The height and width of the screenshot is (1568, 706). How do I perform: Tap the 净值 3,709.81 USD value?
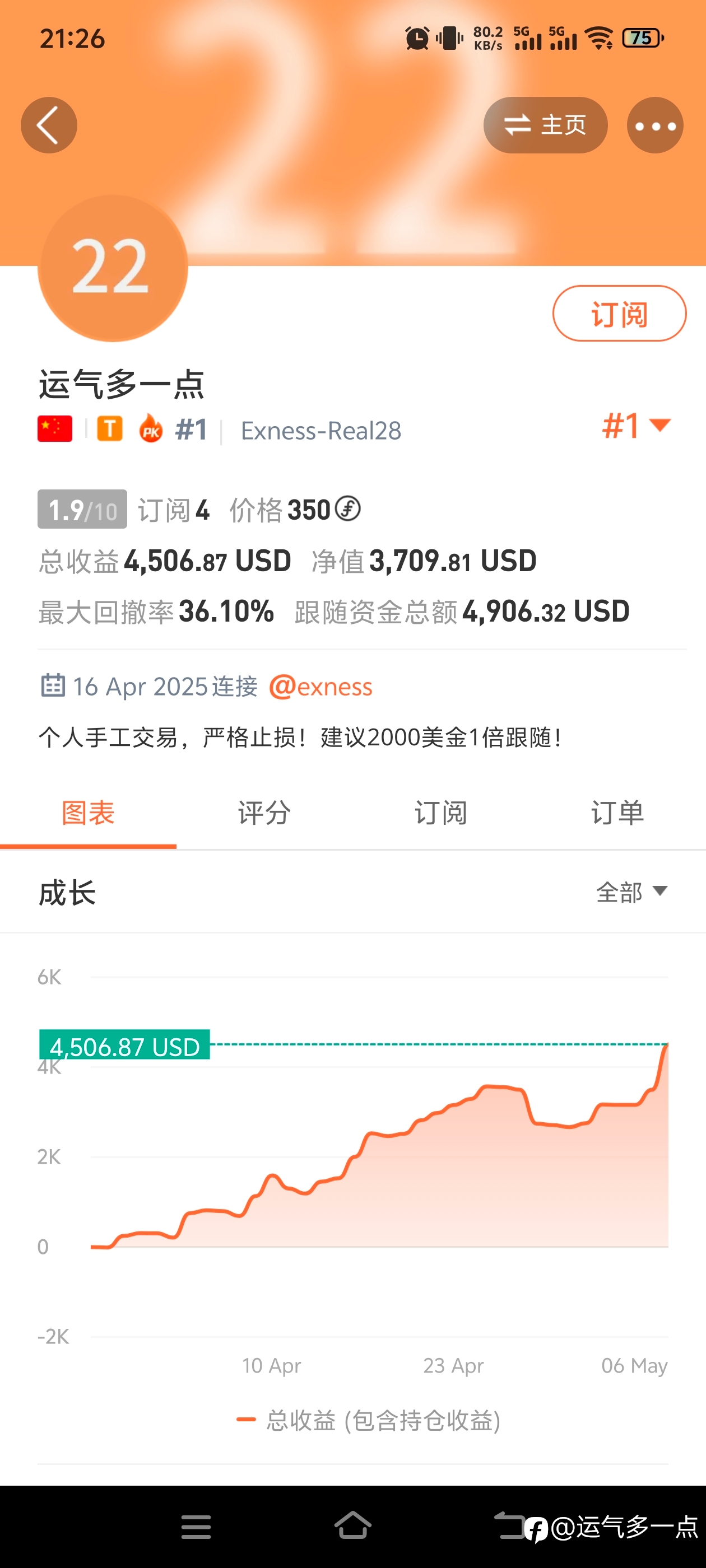point(424,561)
